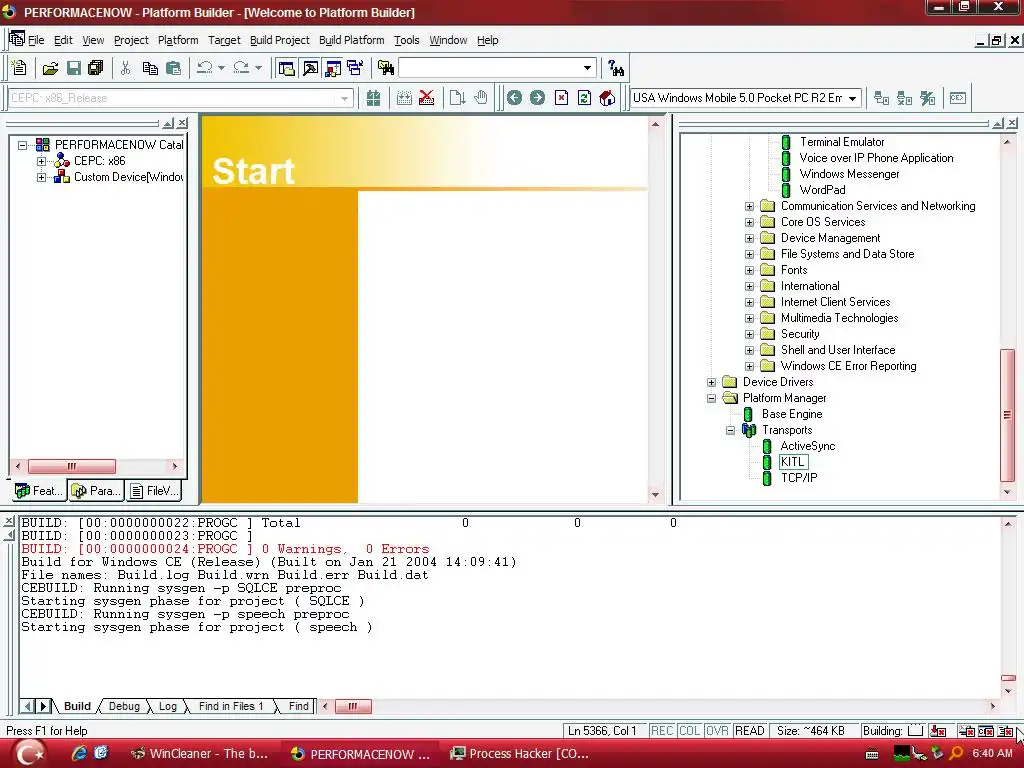Collapse the Transports node

[x=731, y=430]
